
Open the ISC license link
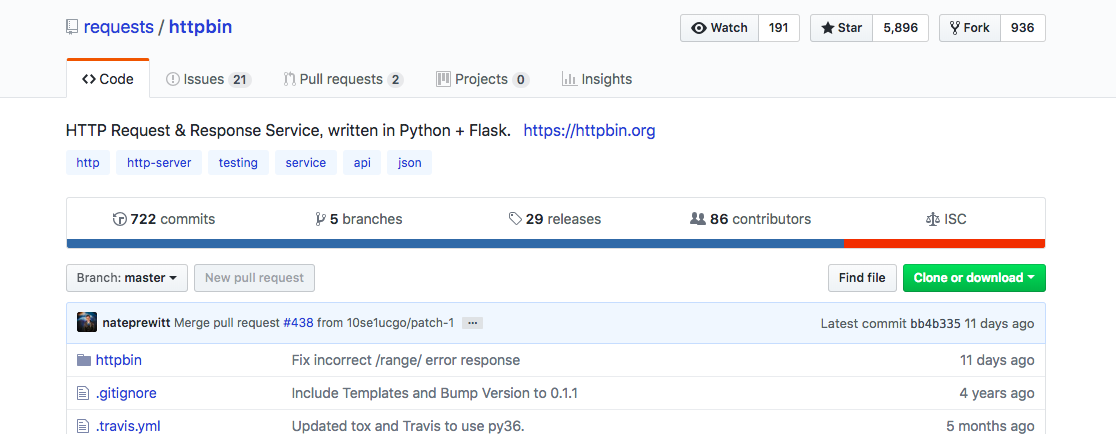tap(946, 219)
